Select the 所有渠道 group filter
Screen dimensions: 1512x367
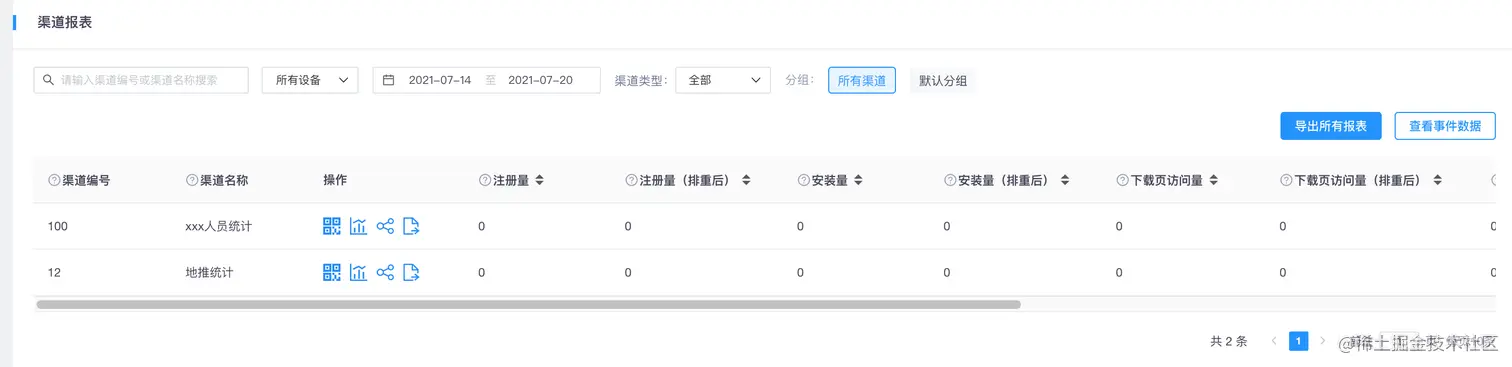tap(862, 81)
